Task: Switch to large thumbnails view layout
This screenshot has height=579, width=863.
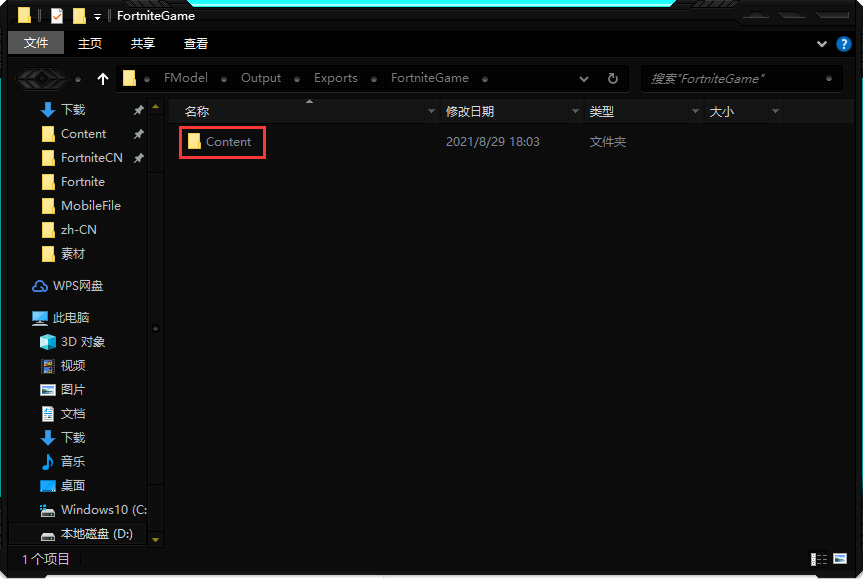Action: pos(840,559)
